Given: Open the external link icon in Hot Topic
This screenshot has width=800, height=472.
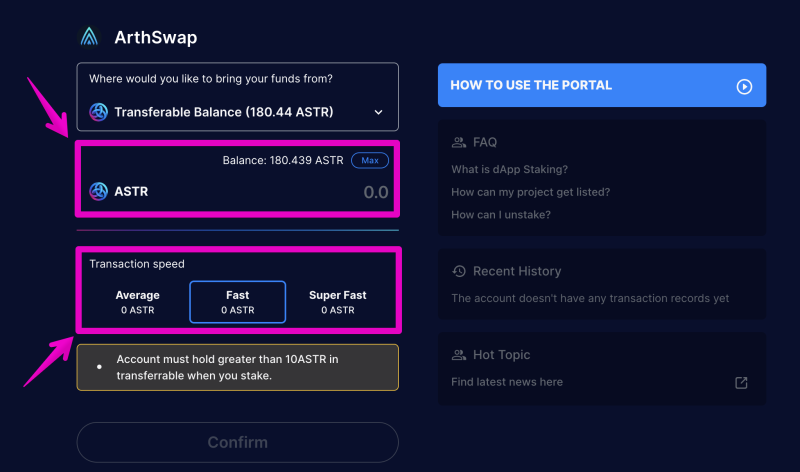Looking at the screenshot, I should pos(741,383).
